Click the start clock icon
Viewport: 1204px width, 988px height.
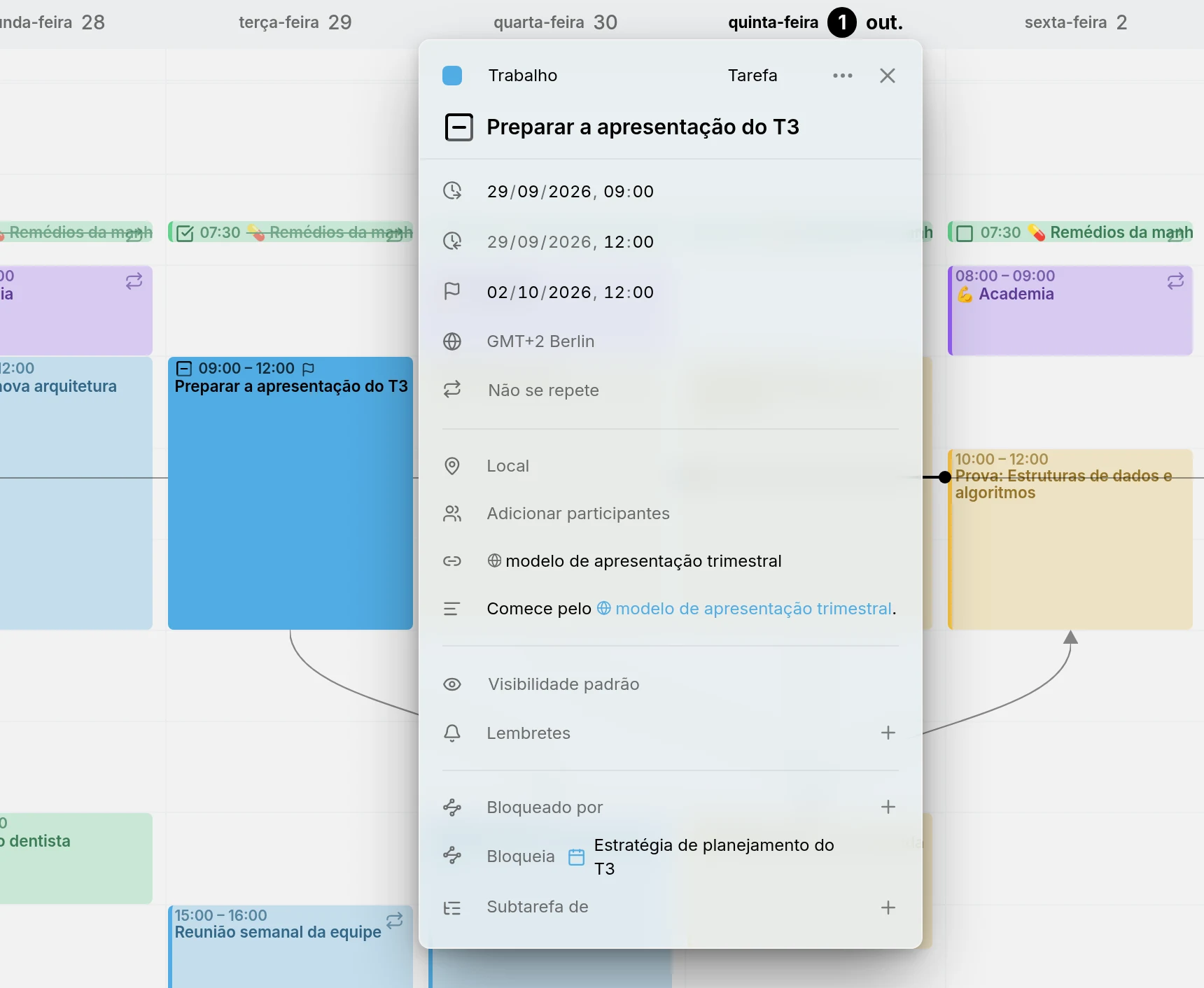click(x=452, y=191)
